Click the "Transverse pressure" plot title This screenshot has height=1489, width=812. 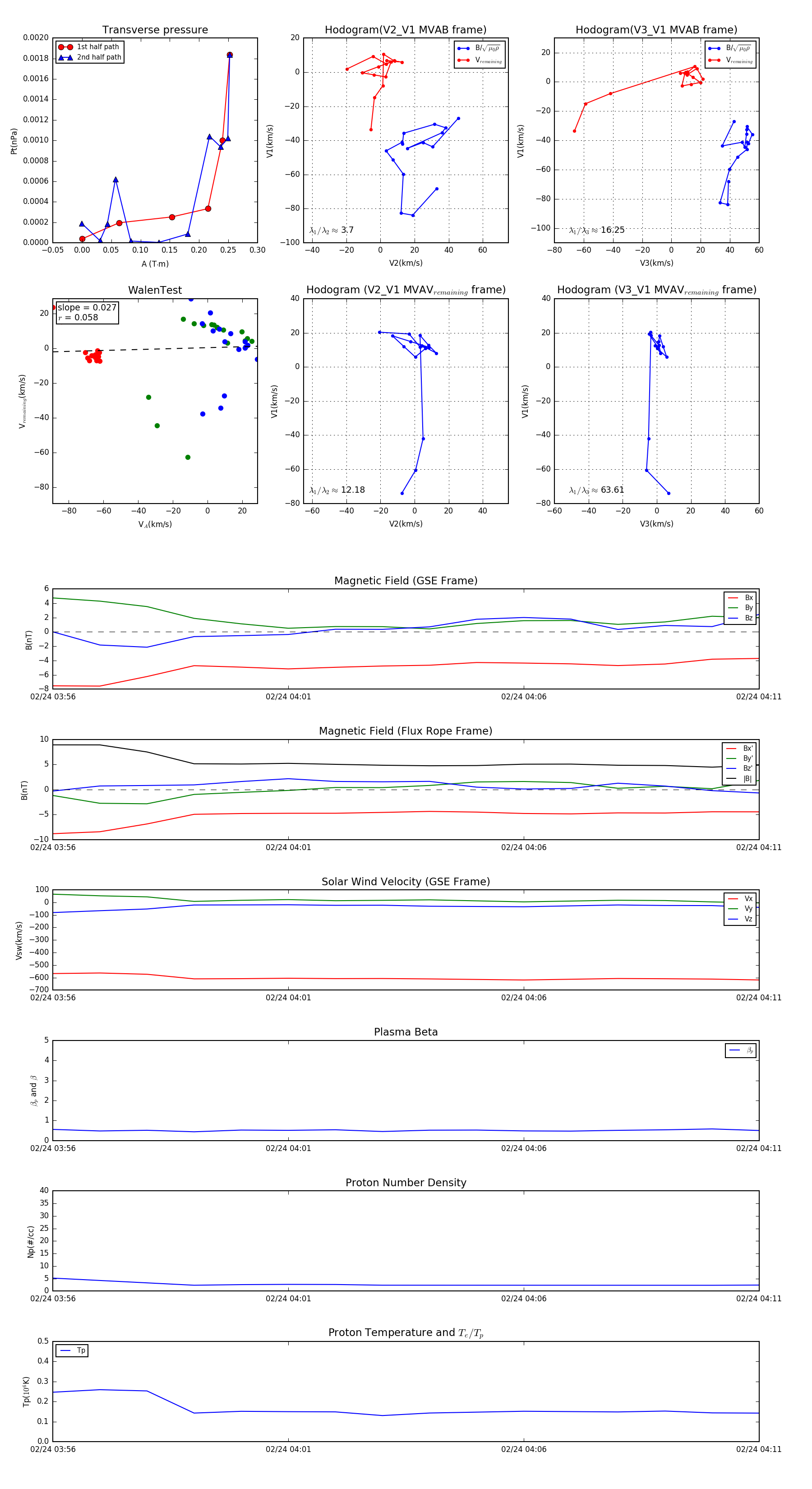pyautogui.click(x=155, y=30)
